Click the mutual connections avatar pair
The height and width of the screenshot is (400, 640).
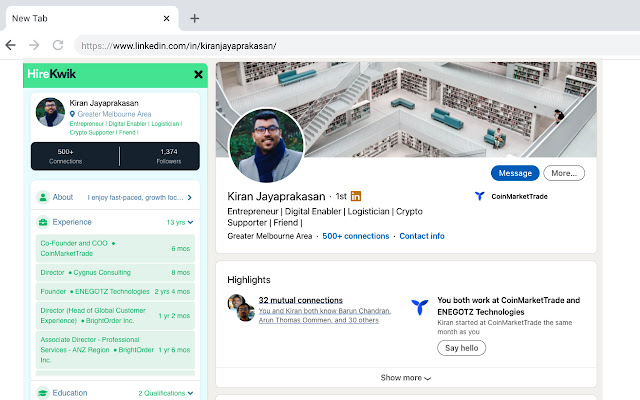pos(241,308)
